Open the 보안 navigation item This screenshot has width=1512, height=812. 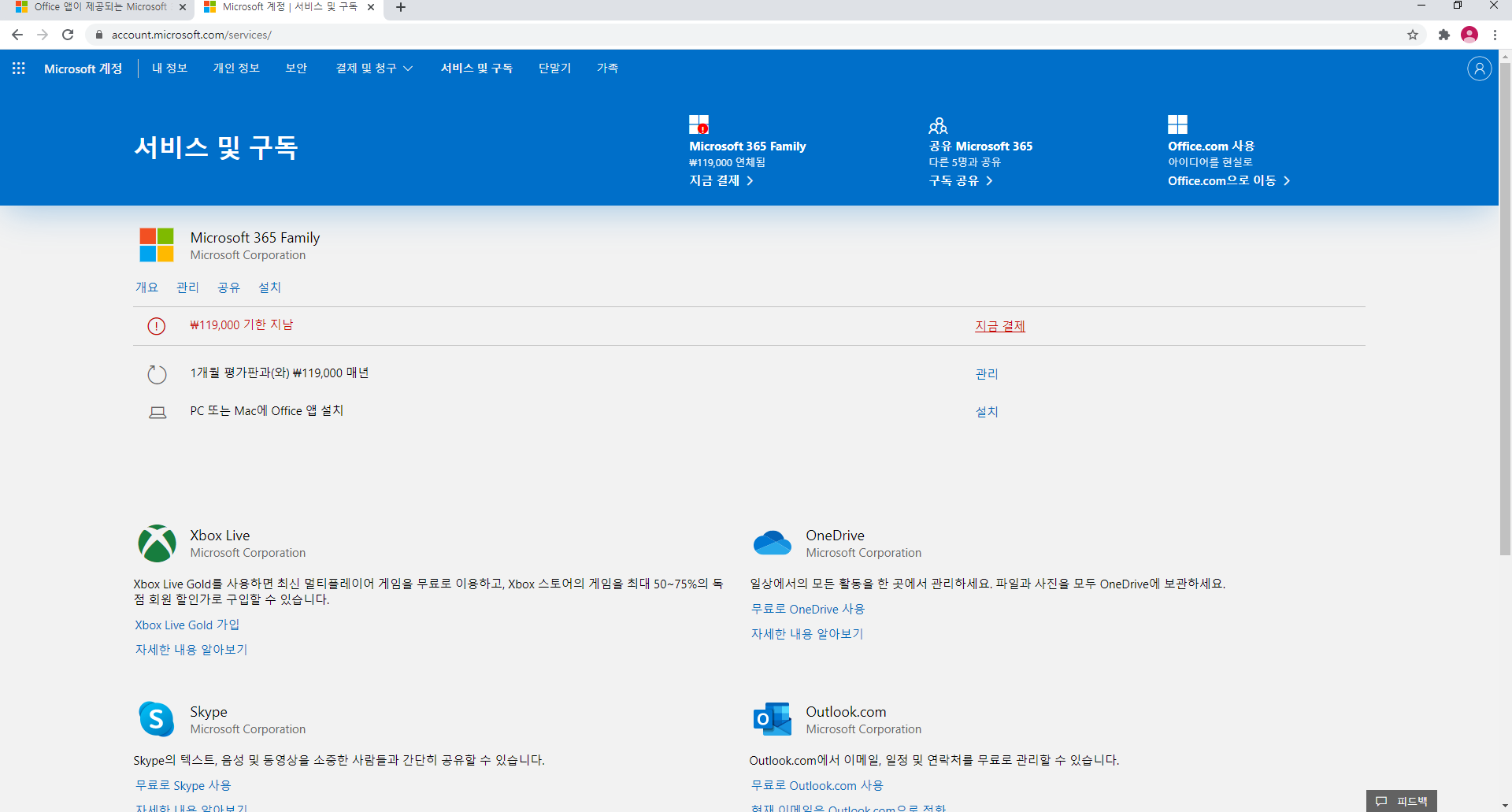296,69
